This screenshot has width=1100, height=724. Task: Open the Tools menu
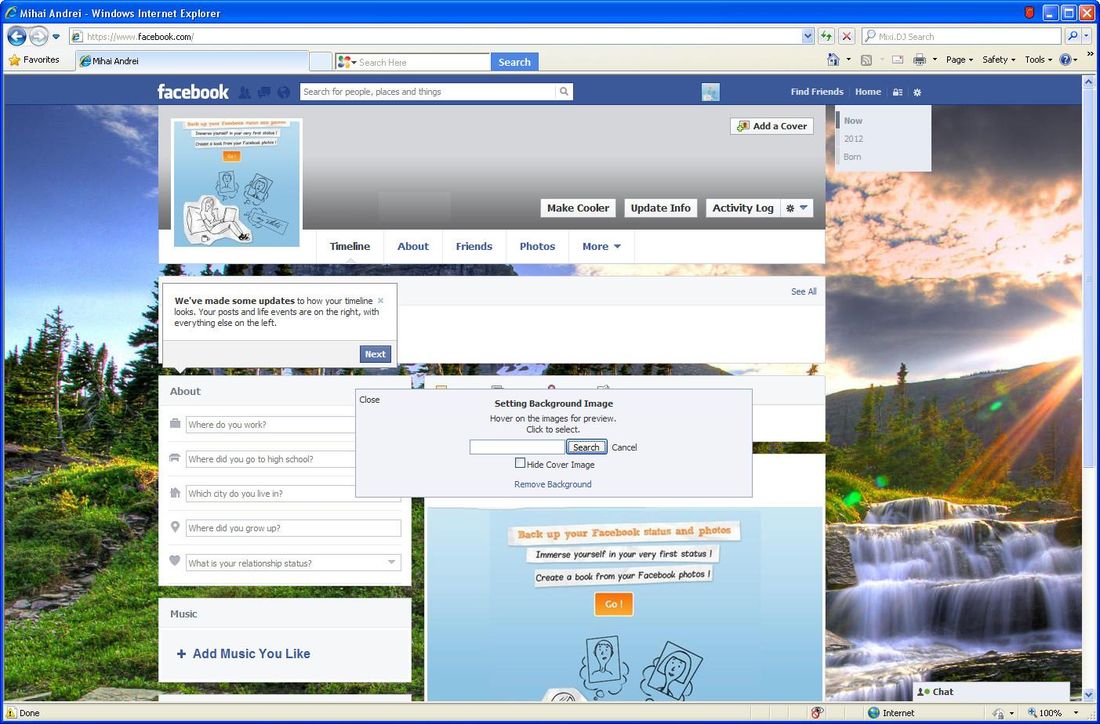[x=1038, y=60]
